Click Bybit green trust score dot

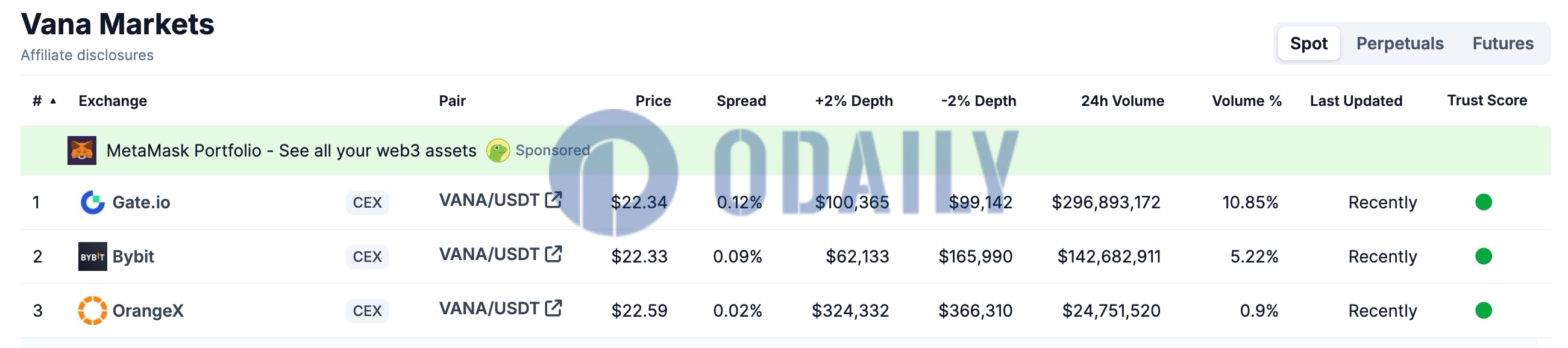[x=1484, y=256]
